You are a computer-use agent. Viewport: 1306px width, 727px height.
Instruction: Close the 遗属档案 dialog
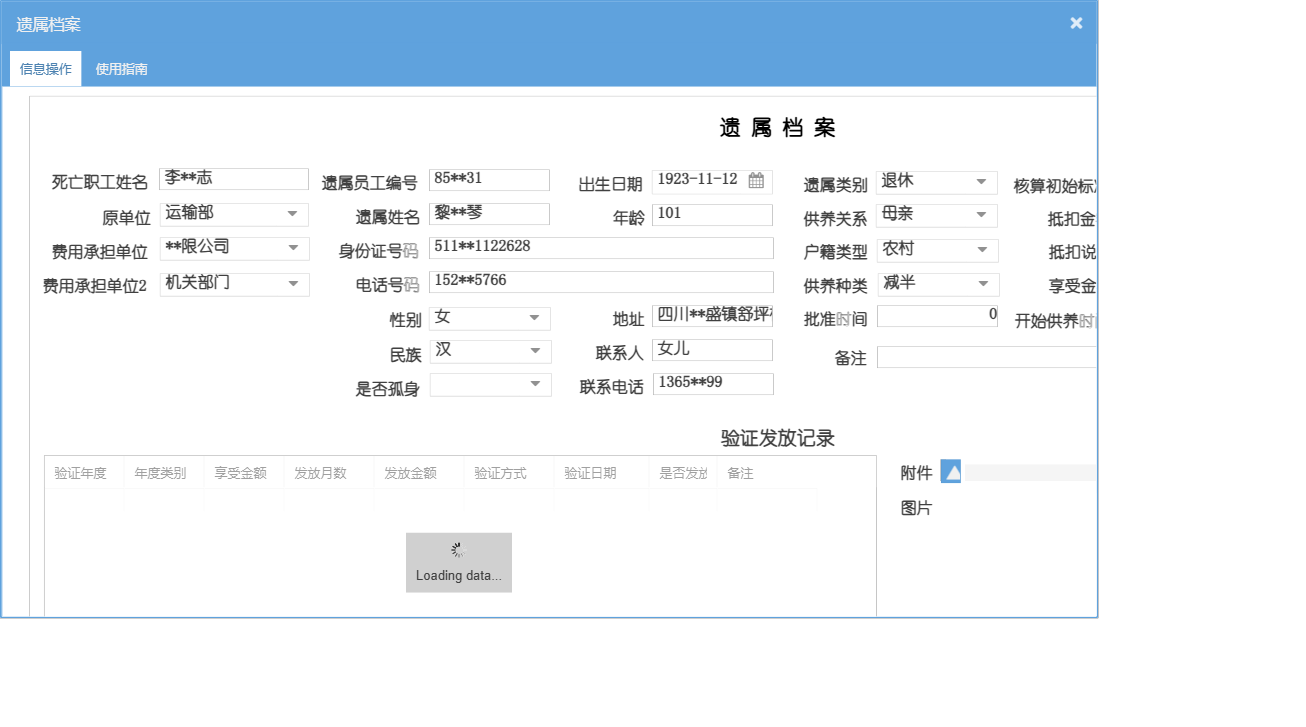1076,22
